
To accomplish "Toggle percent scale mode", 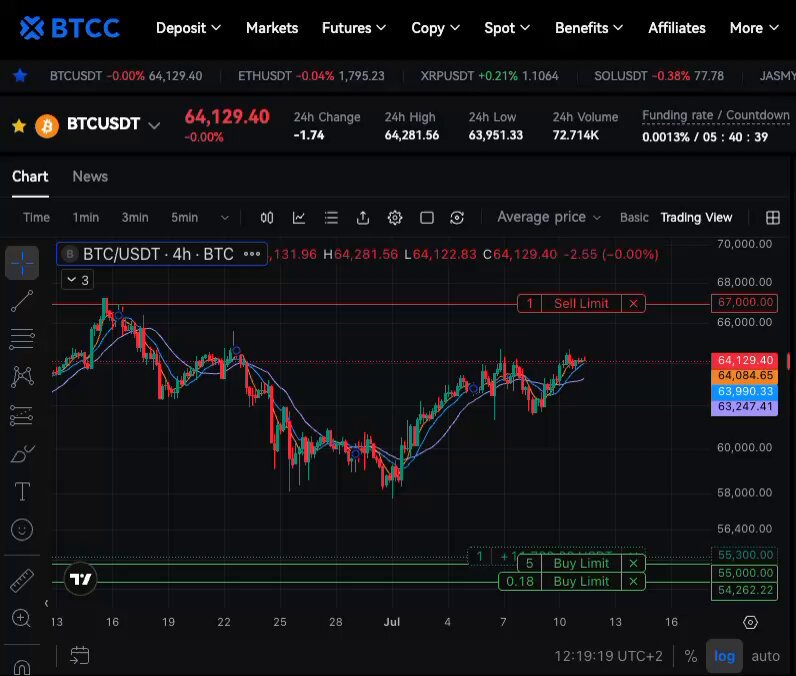I will 690,656.
